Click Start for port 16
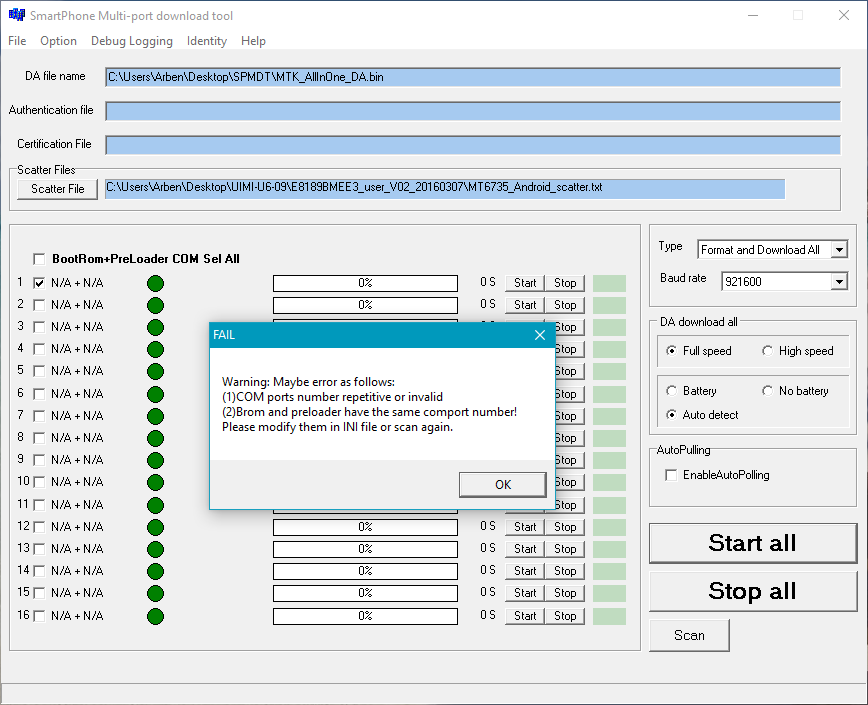The width and height of the screenshot is (868, 705). (x=525, y=616)
